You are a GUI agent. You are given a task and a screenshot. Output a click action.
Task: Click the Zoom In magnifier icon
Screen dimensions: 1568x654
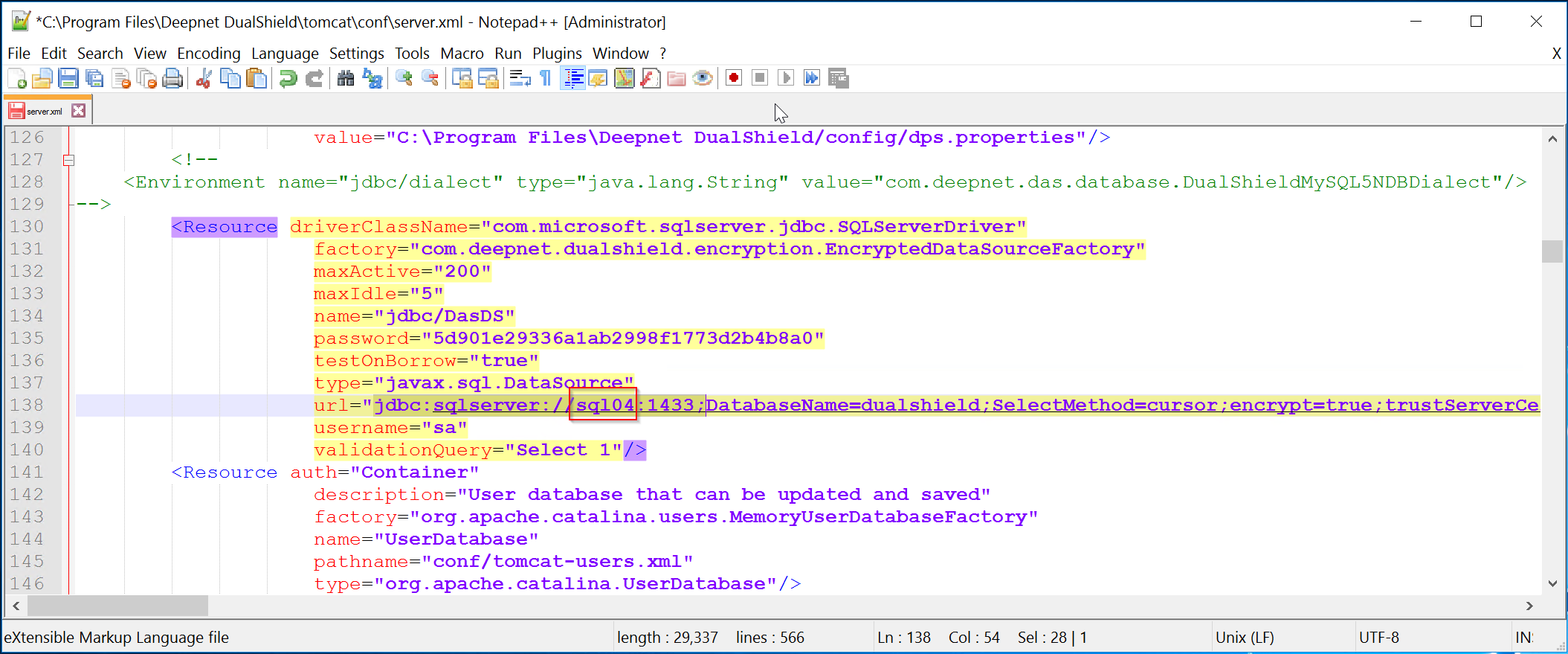click(404, 78)
